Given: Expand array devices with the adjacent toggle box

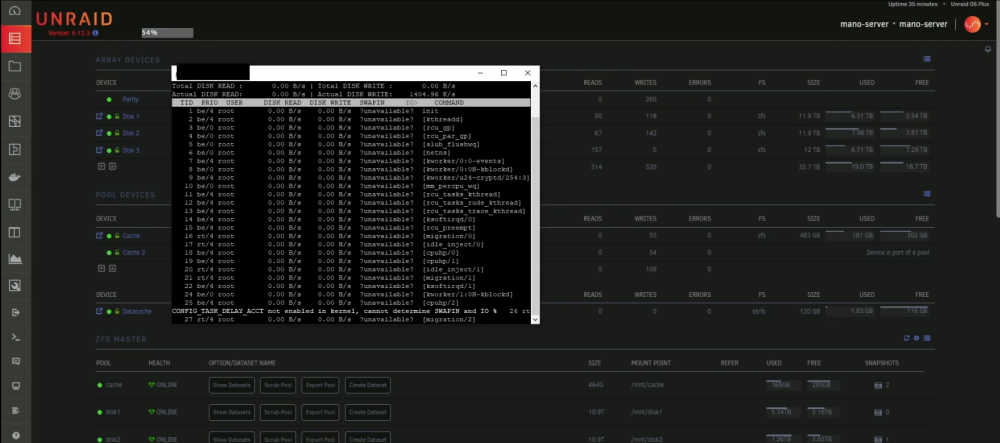Looking at the screenshot, I should point(112,166).
